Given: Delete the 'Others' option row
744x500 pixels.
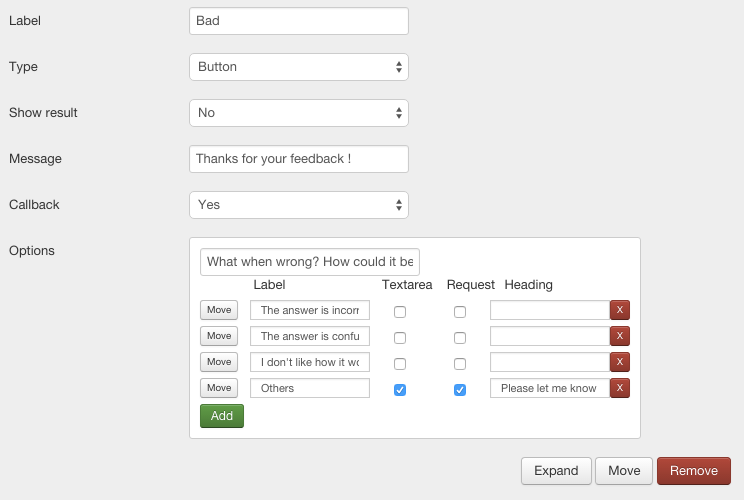Looking at the screenshot, I should pyautogui.click(x=620, y=388).
